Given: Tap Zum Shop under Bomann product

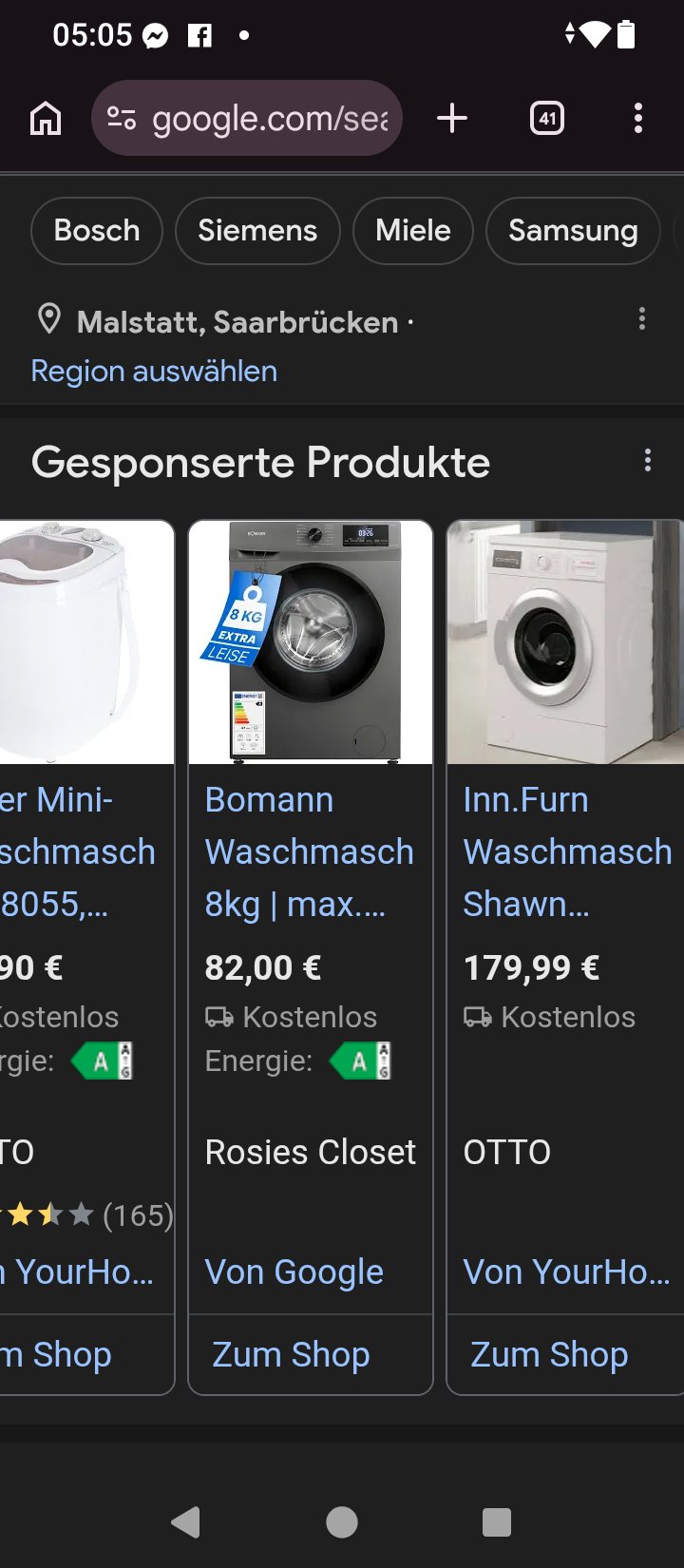Looking at the screenshot, I should pyautogui.click(x=292, y=1354).
